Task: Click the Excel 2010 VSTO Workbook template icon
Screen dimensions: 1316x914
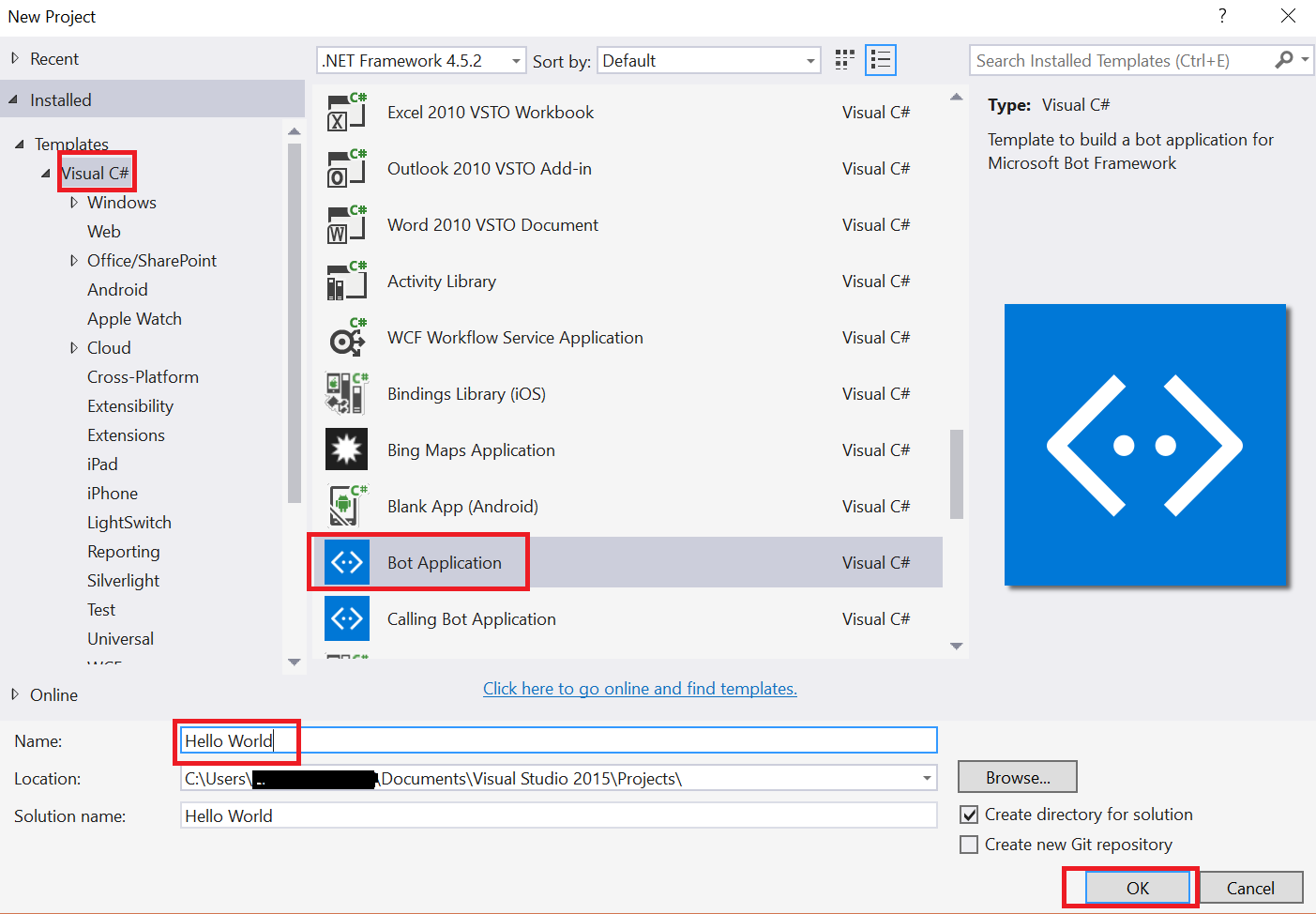Action: (346, 112)
